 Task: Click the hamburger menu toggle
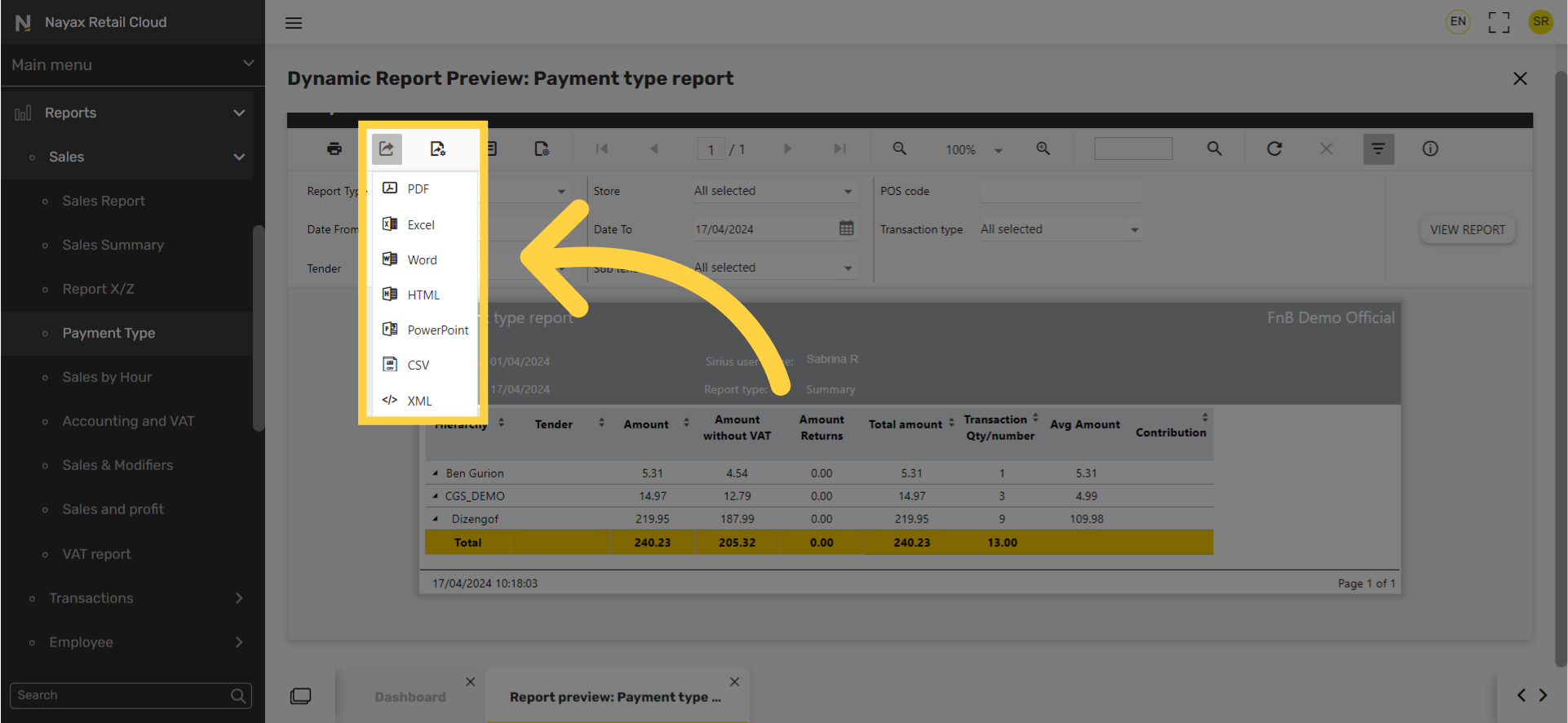[x=294, y=23]
